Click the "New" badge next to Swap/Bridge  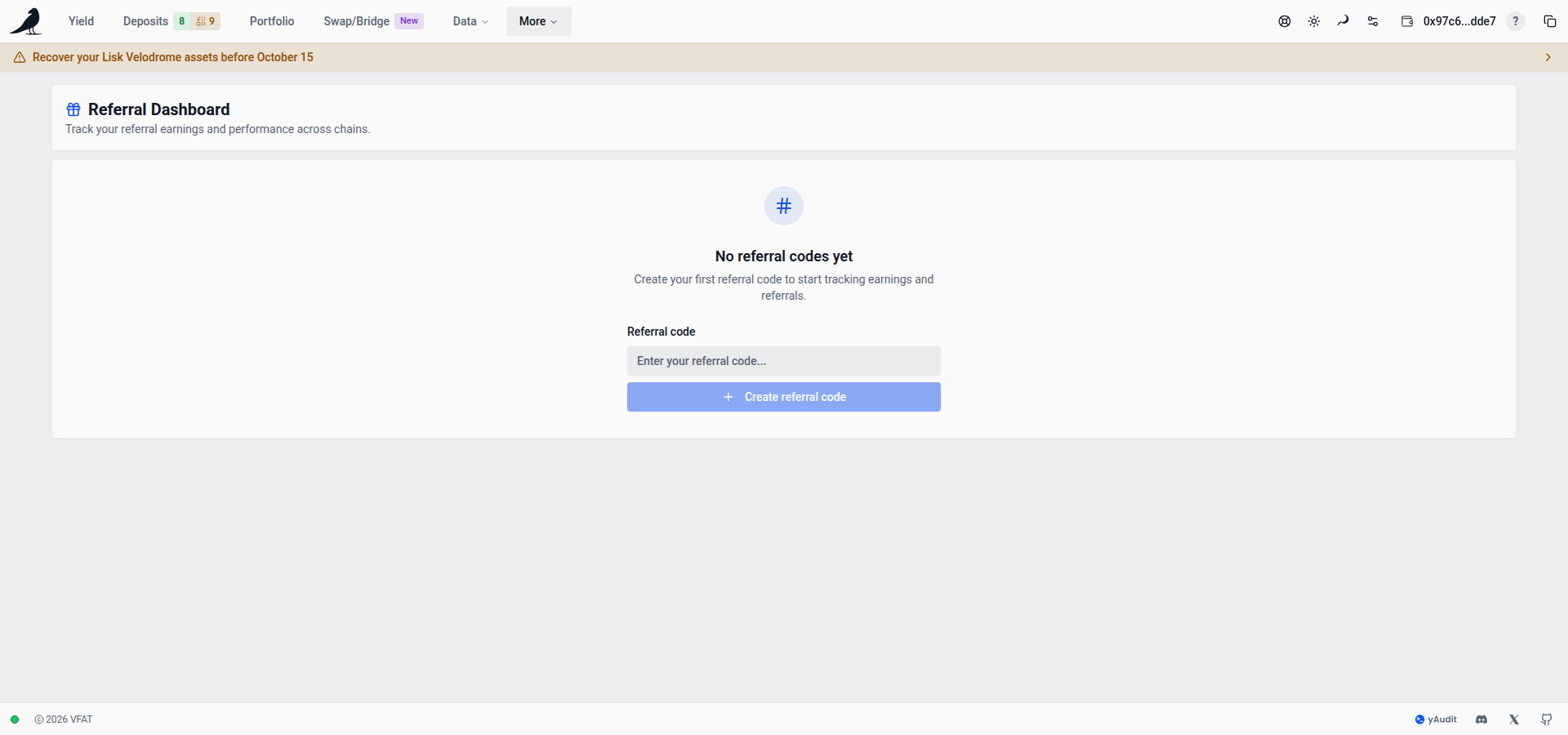pos(409,21)
